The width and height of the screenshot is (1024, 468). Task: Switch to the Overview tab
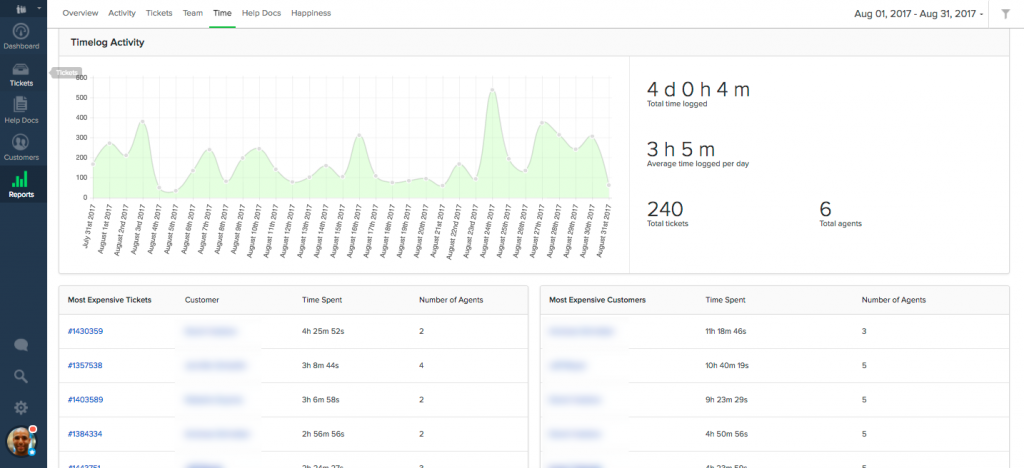point(80,13)
